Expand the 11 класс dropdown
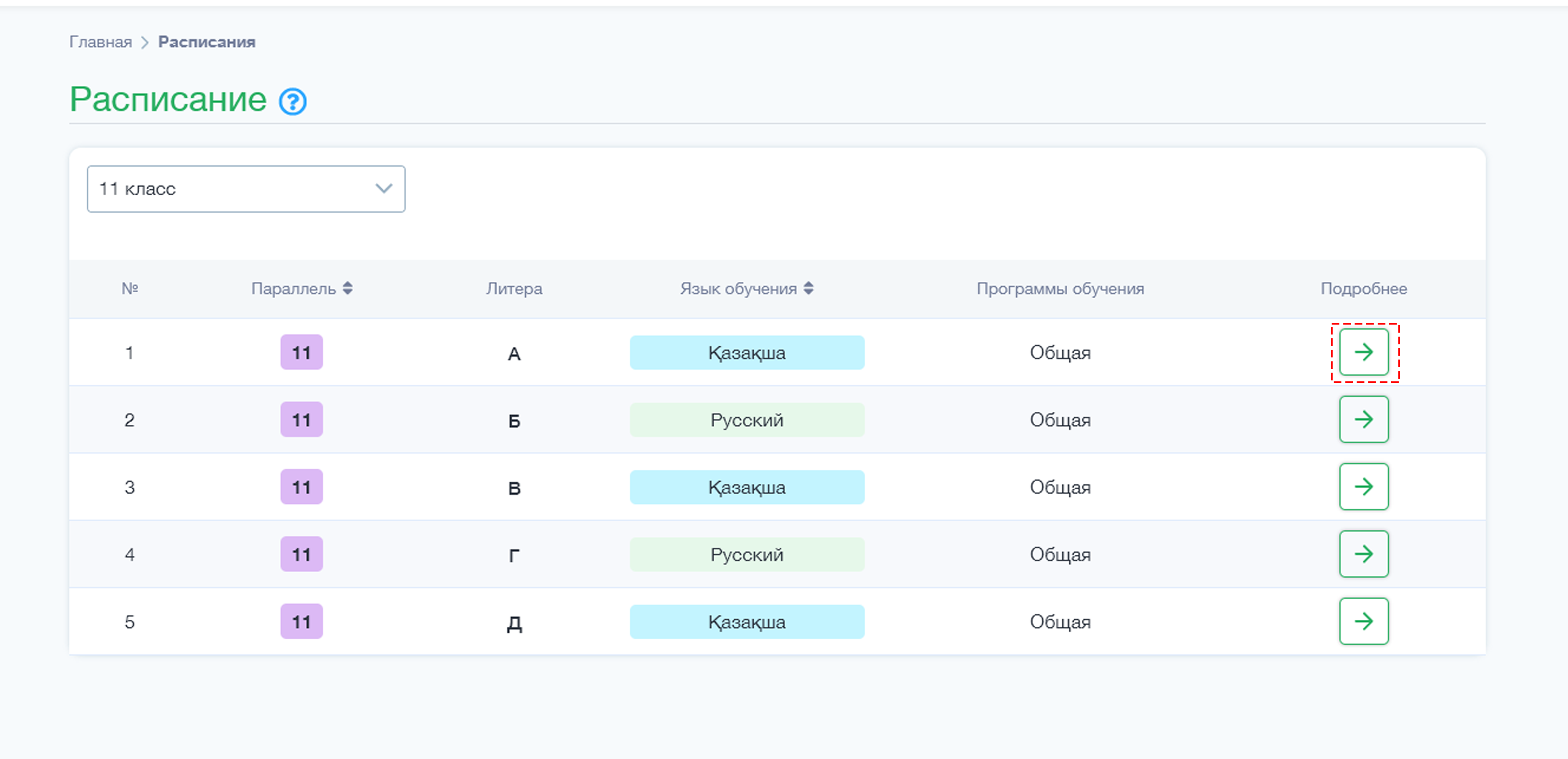 (246, 189)
